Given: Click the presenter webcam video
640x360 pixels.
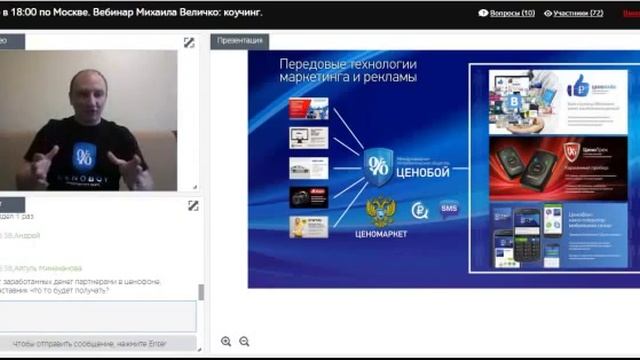Looking at the screenshot, I should [89, 120].
